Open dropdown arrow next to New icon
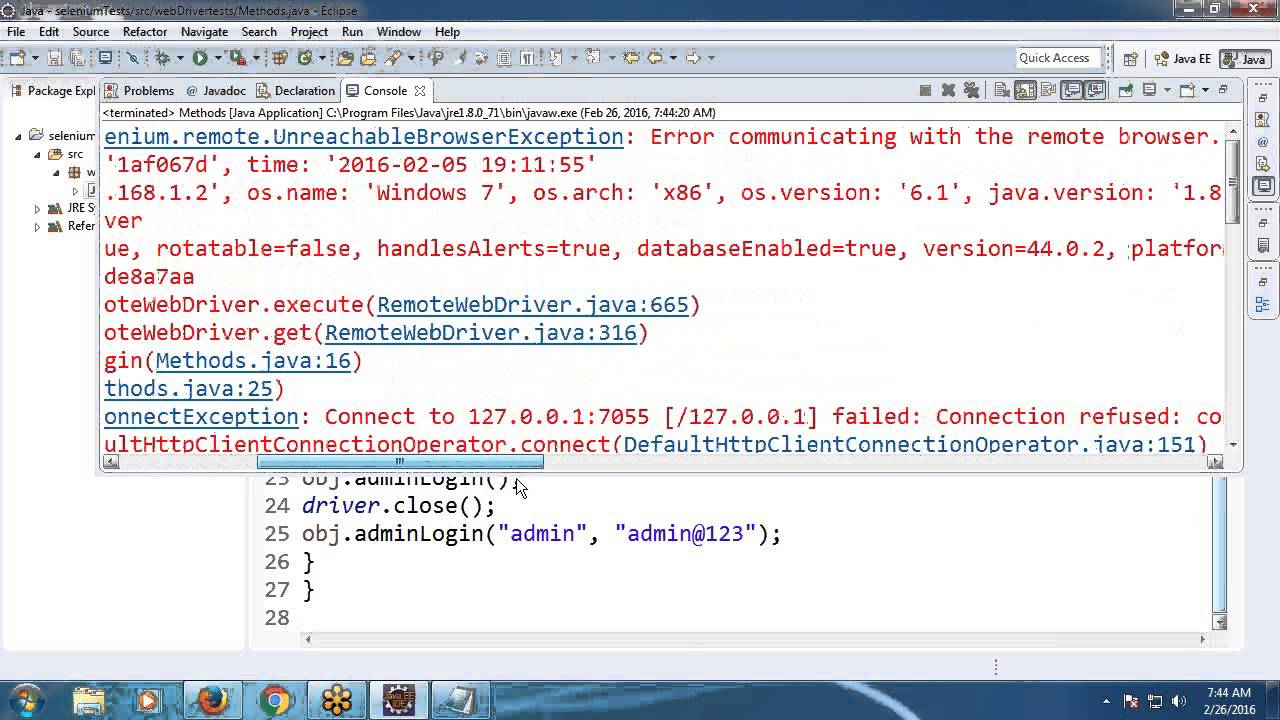 (x=35, y=58)
